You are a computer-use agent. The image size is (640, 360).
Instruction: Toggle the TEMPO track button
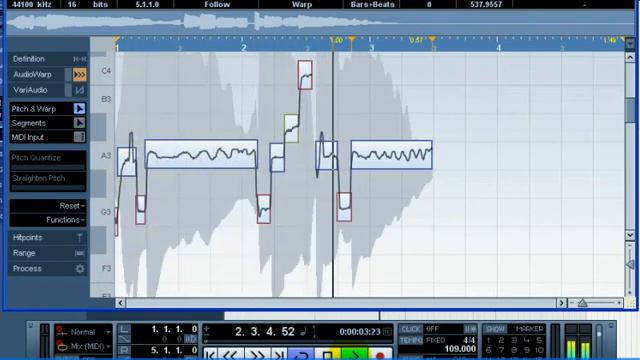point(410,340)
